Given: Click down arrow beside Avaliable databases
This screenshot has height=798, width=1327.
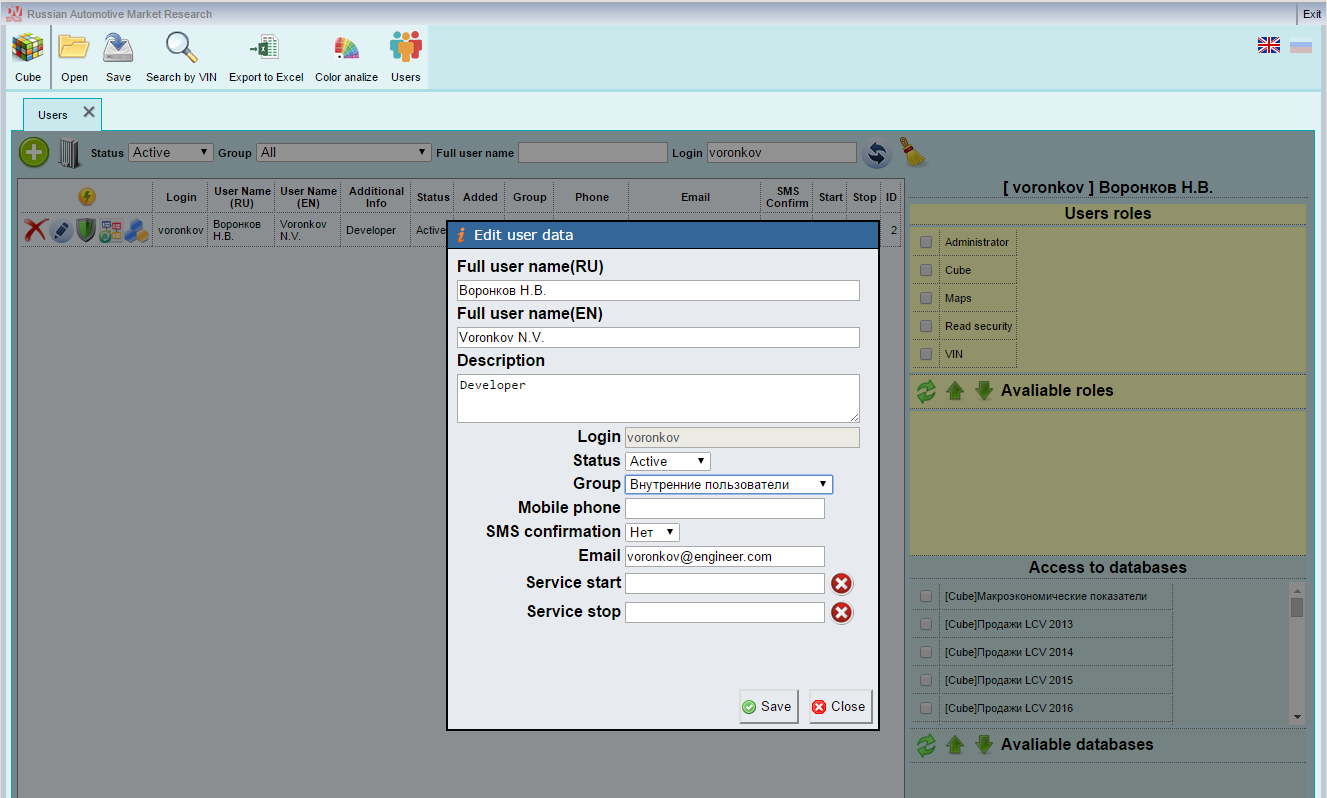Looking at the screenshot, I should [x=984, y=745].
